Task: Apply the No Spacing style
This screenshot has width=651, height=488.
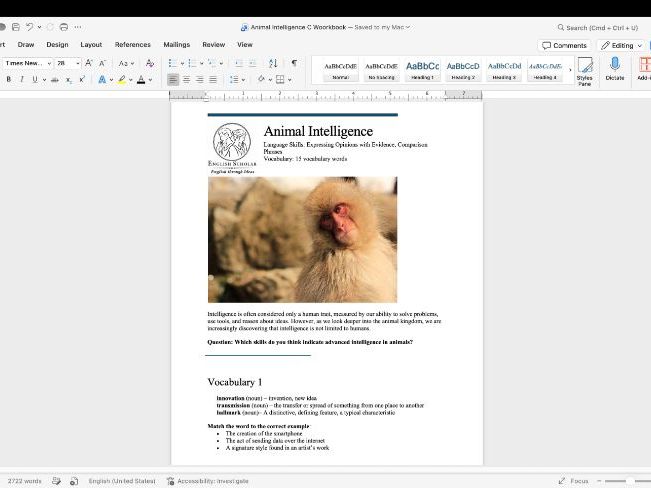Action: point(381,71)
